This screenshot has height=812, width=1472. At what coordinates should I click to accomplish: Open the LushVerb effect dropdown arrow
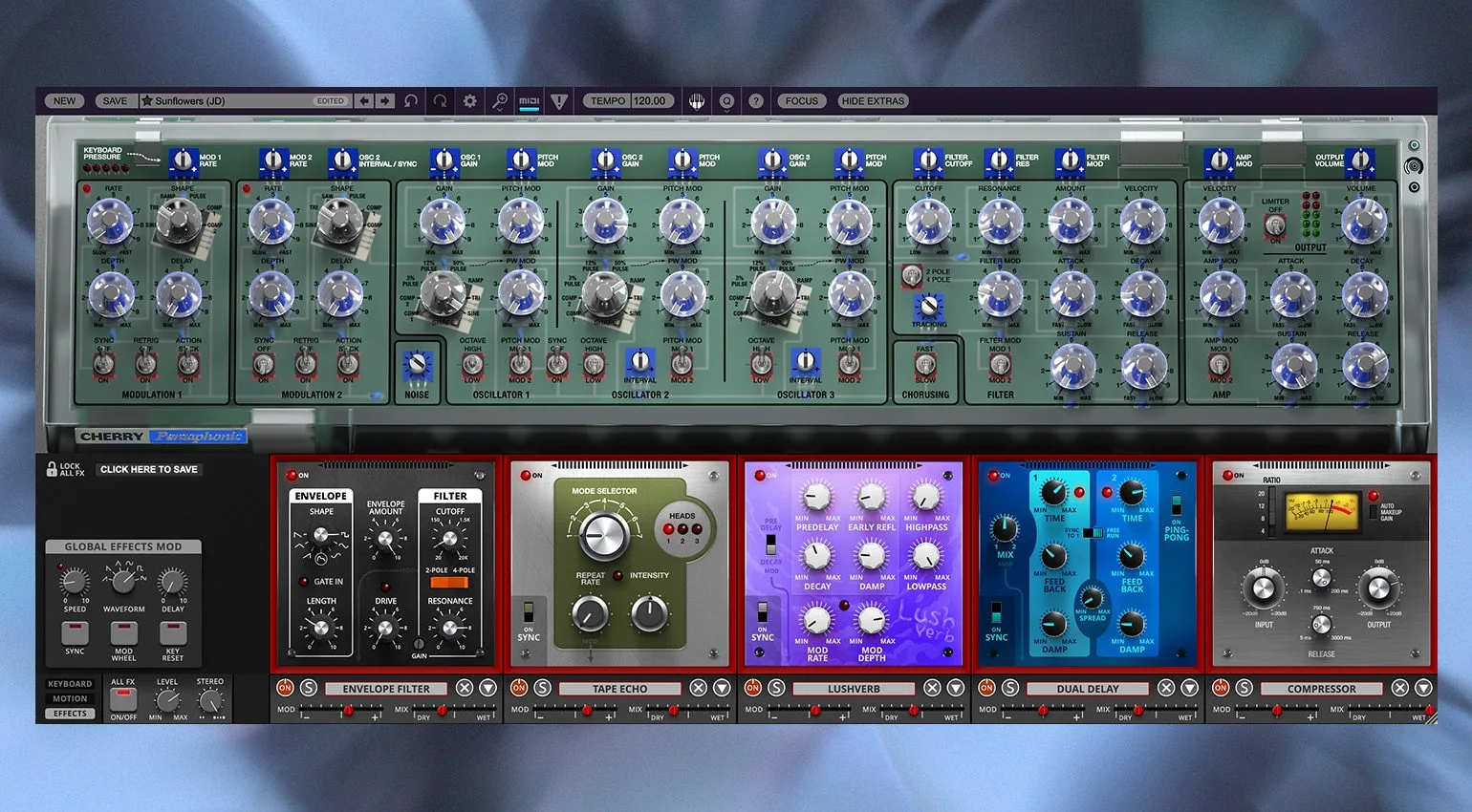pyautogui.click(x=956, y=688)
